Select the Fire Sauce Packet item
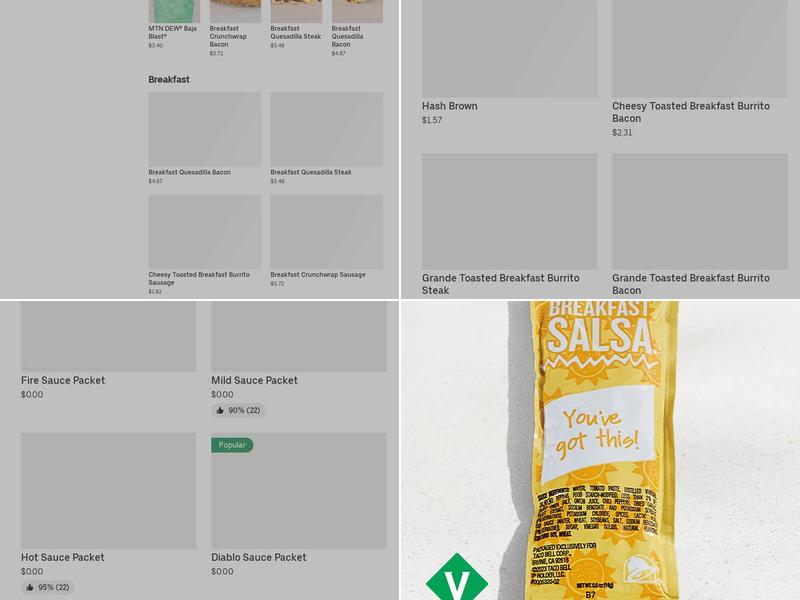This screenshot has width=800, height=600. point(108,351)
